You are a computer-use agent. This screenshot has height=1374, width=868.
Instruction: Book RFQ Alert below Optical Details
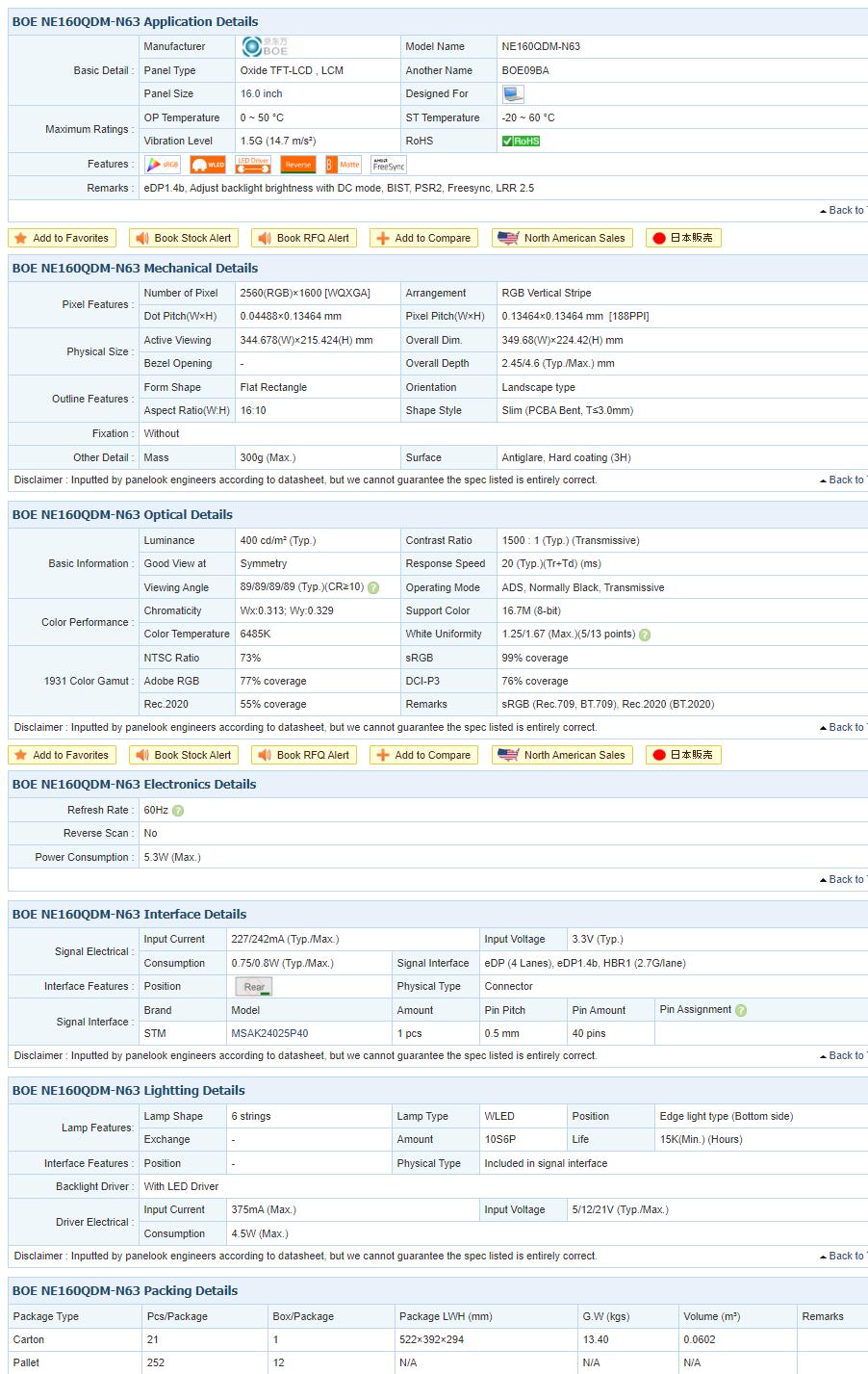(x=304, y=755)
